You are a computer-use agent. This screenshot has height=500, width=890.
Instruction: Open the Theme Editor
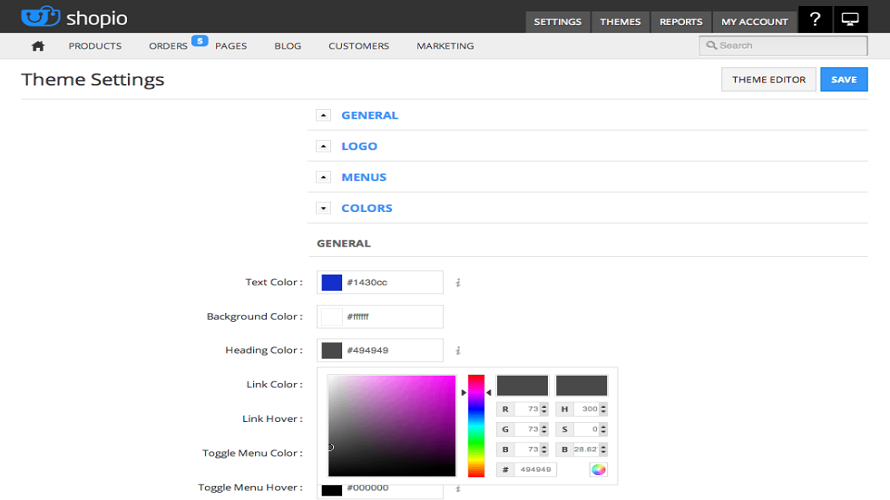[768, 80]
